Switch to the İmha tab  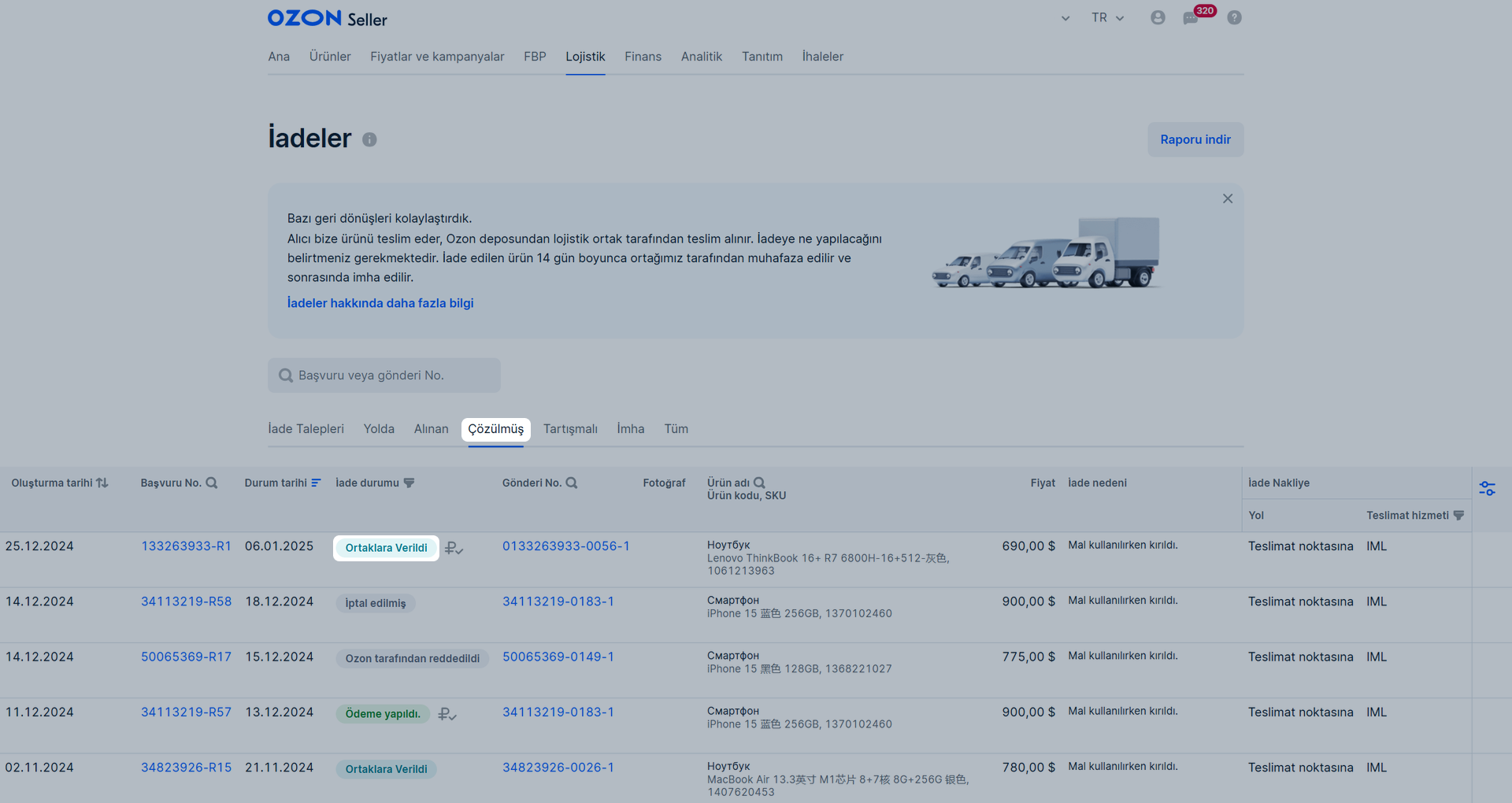[x=631, y=429]
